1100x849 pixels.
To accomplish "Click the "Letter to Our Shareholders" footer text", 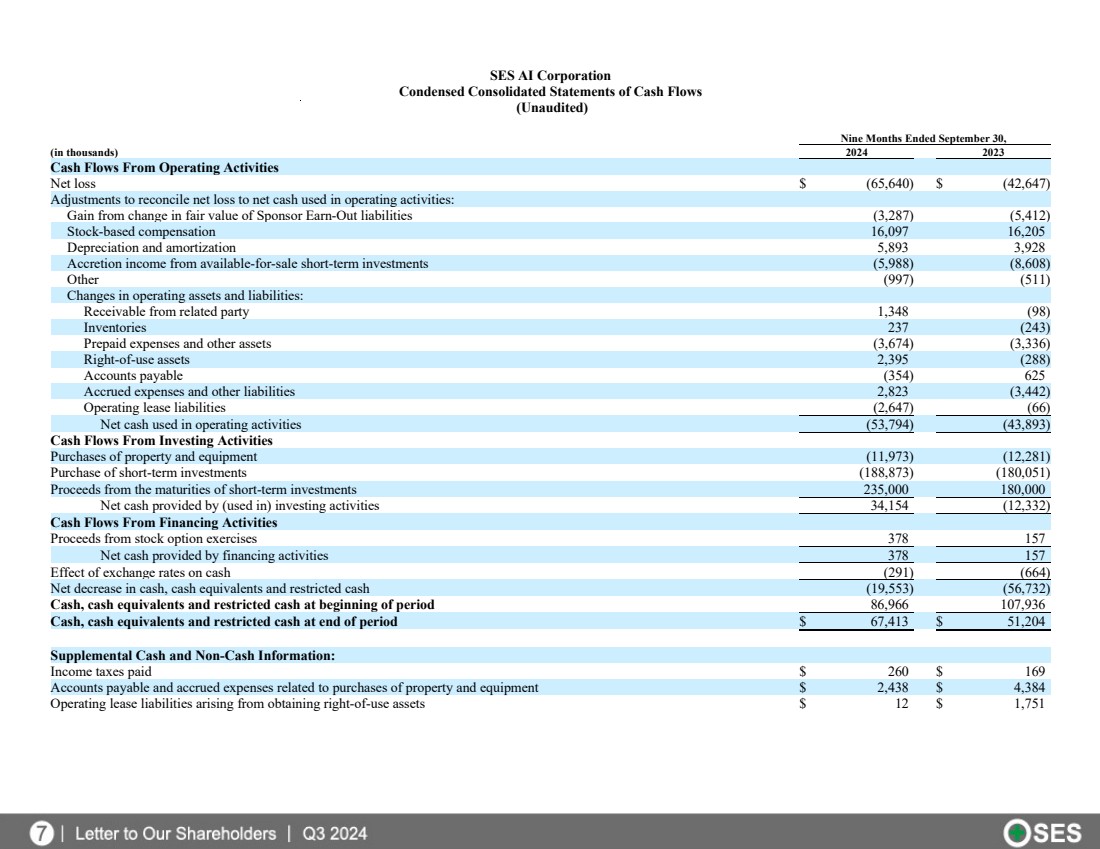I will coord(175,834).
